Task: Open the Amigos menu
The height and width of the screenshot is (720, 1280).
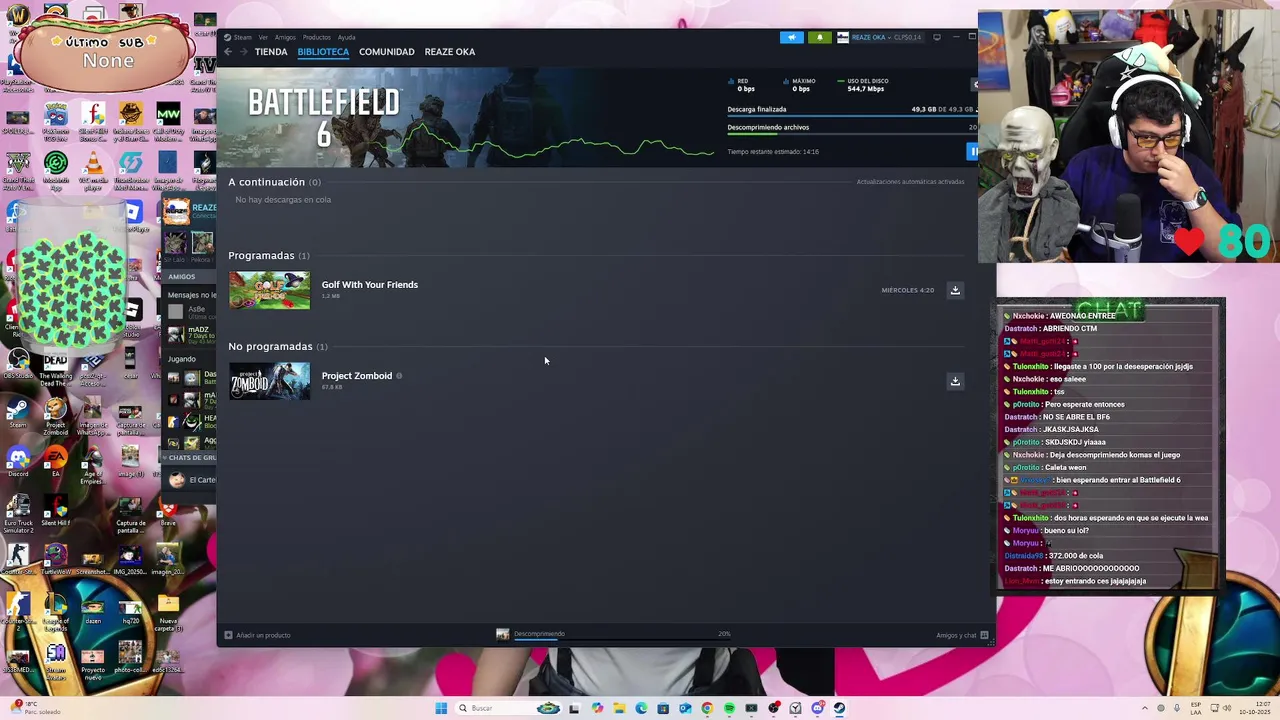Action: coord(285,37)
